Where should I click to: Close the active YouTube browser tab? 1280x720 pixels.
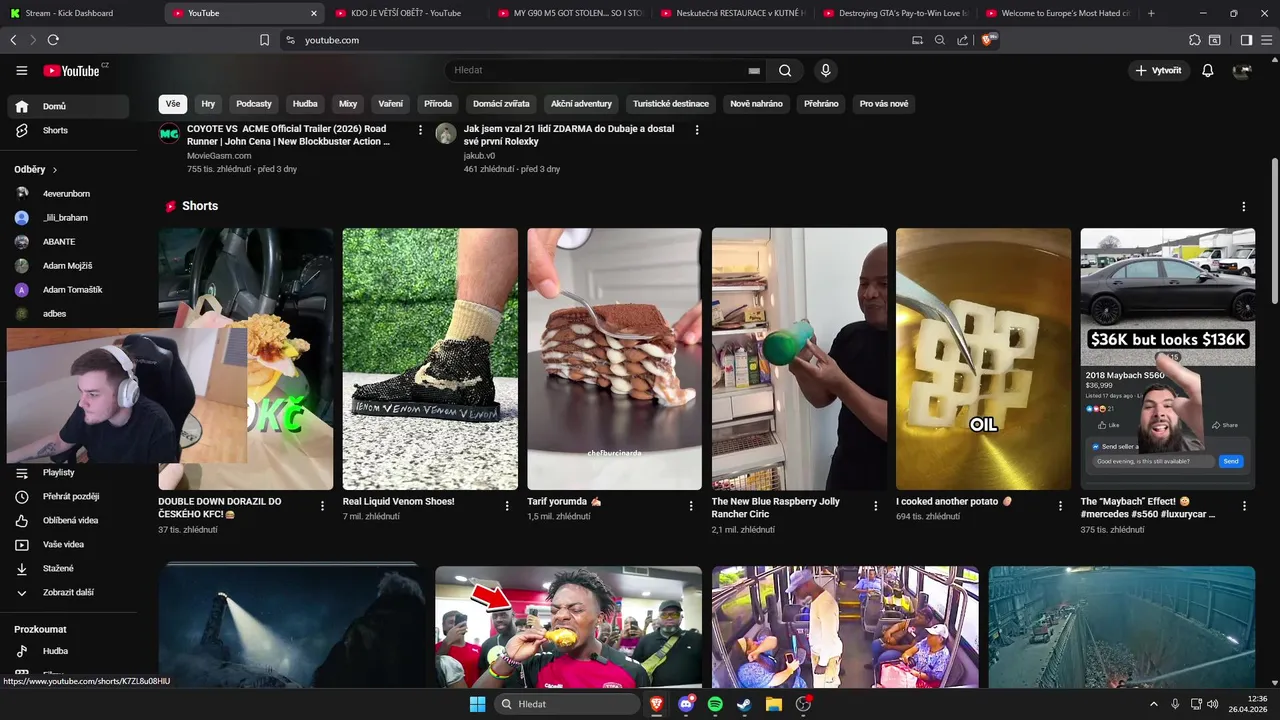point(314,13)
